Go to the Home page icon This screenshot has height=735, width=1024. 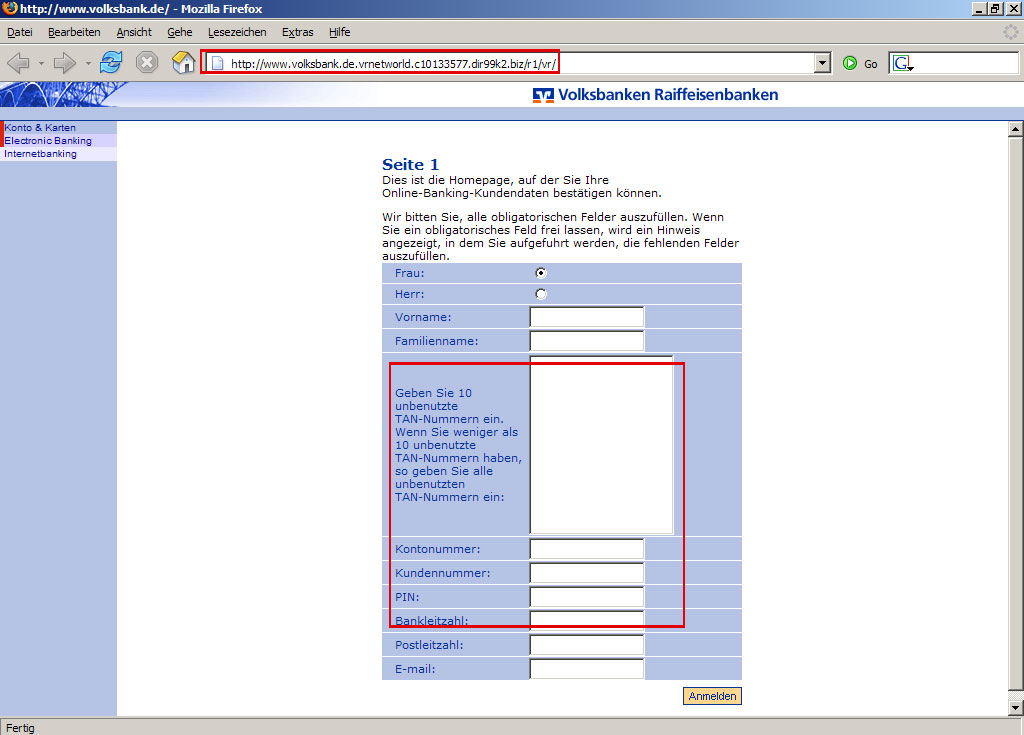(184, 63)
